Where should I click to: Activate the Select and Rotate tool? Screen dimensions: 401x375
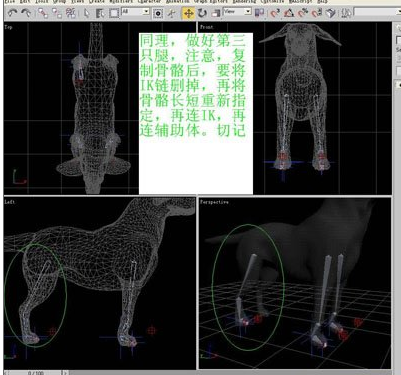coord(202,13)
